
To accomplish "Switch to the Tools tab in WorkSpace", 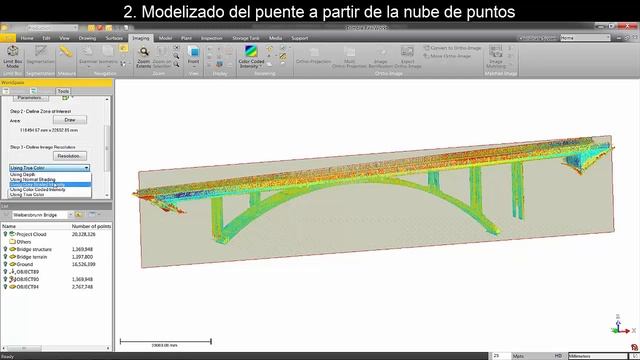I will click(63, 91).
